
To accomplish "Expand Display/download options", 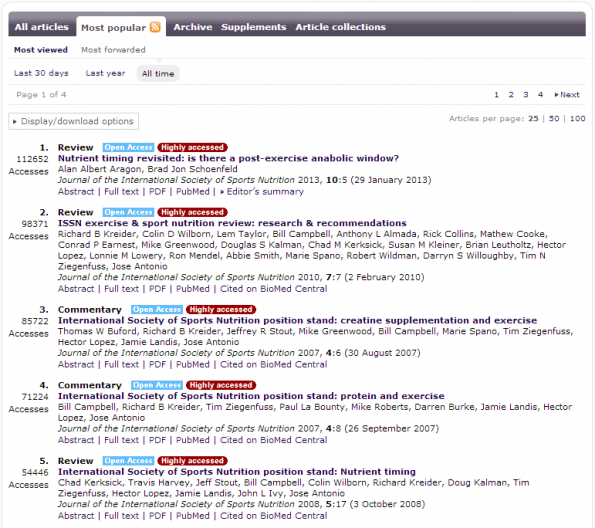I will (x=74, y=121).
